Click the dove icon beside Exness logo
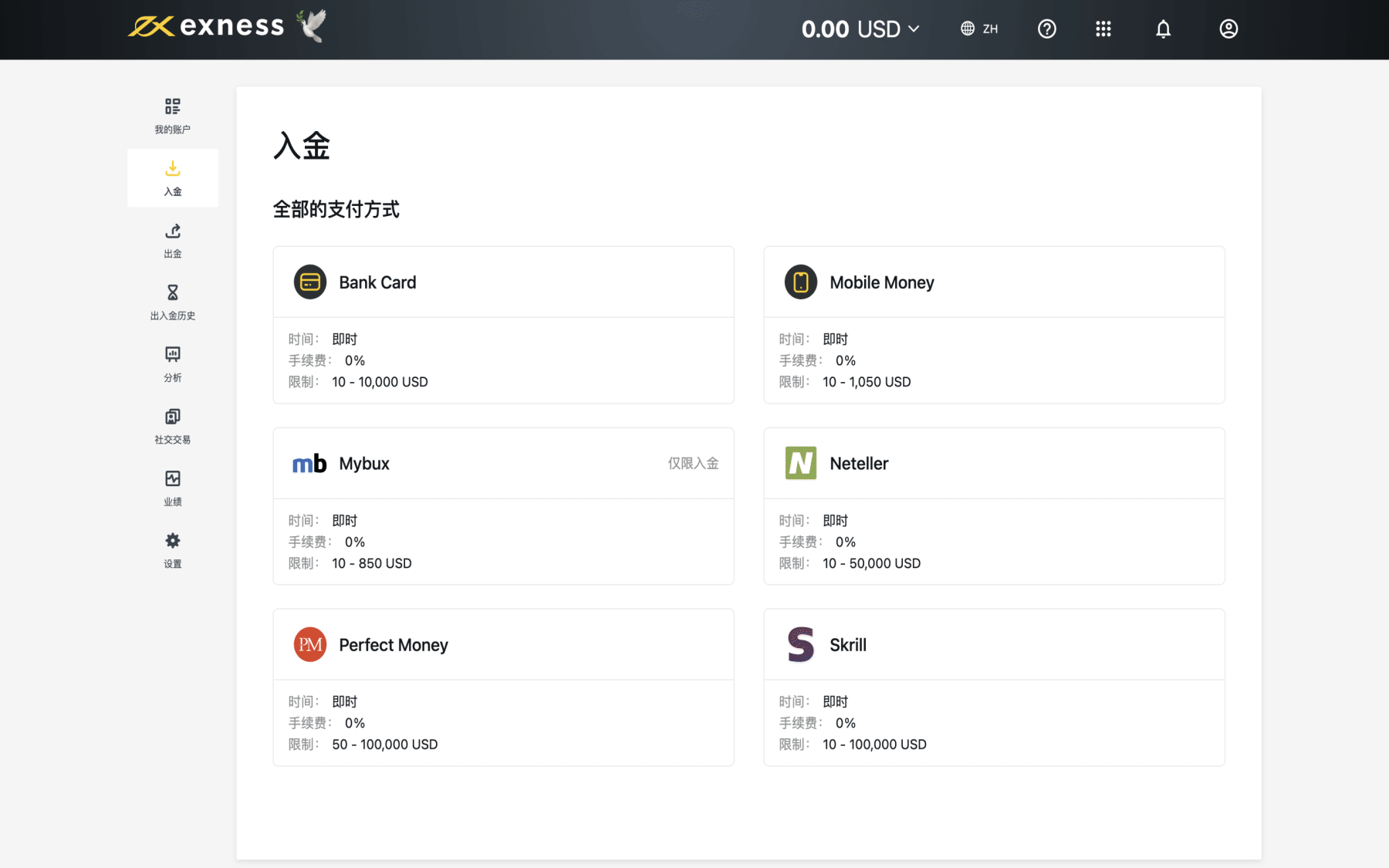The width and height of the screenshot is (1389, 868). click(x=313, y=25)
